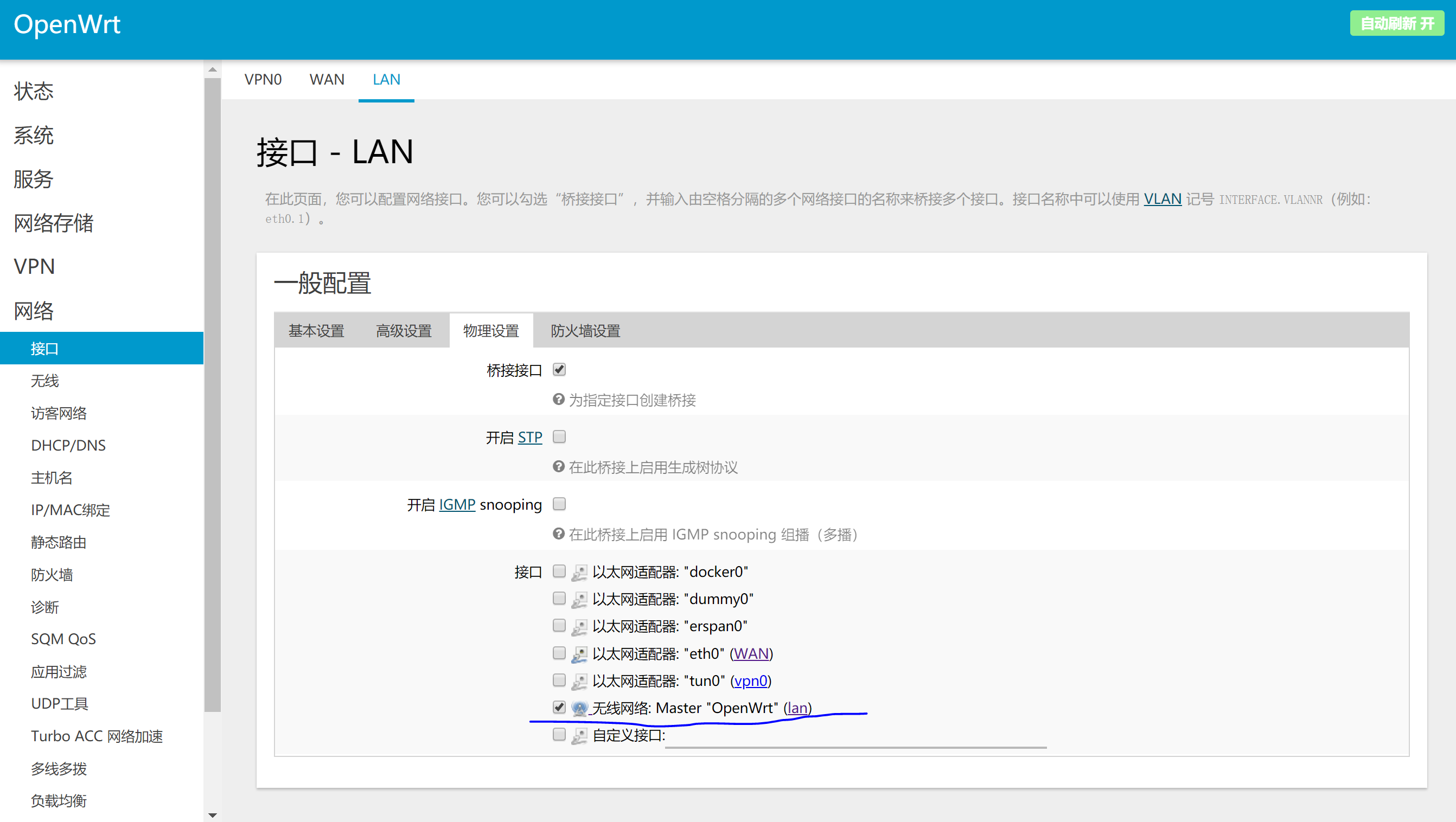Screen dimensions: 1456x822
Task: Open the VLAN documentation link
Action: click(1162, 199)
